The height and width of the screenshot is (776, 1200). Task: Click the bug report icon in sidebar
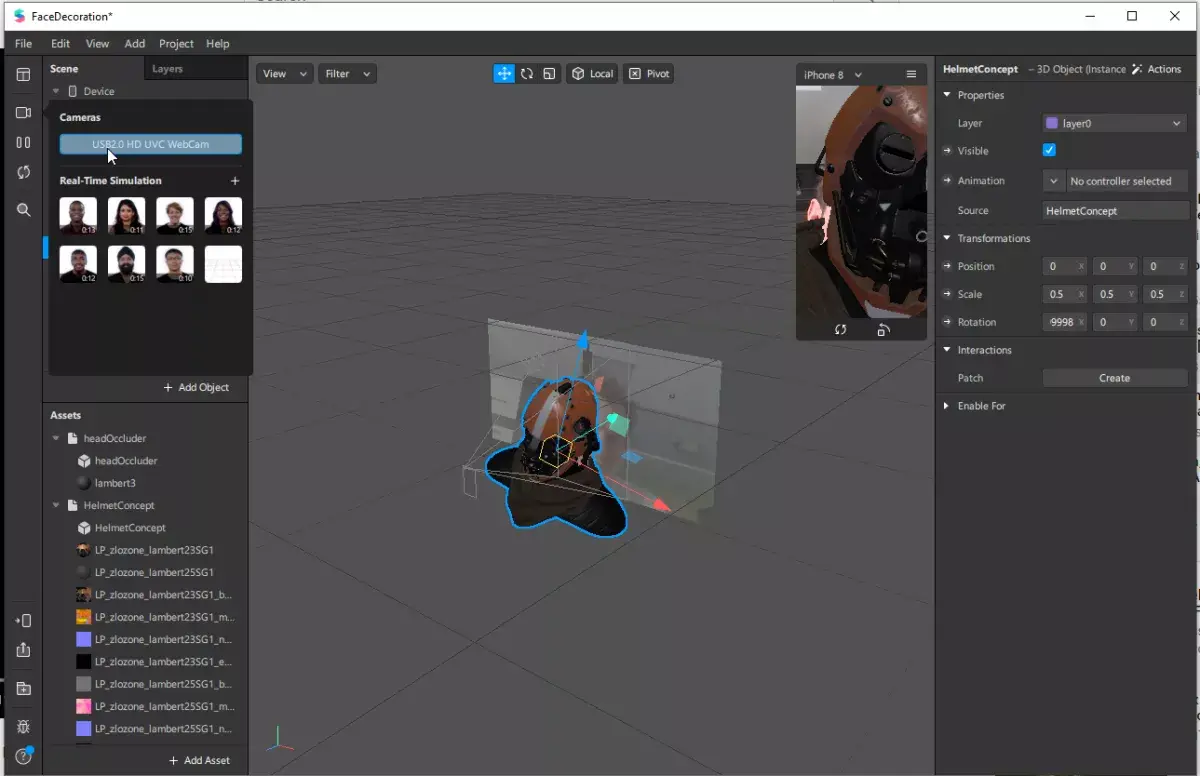[23, 727]
